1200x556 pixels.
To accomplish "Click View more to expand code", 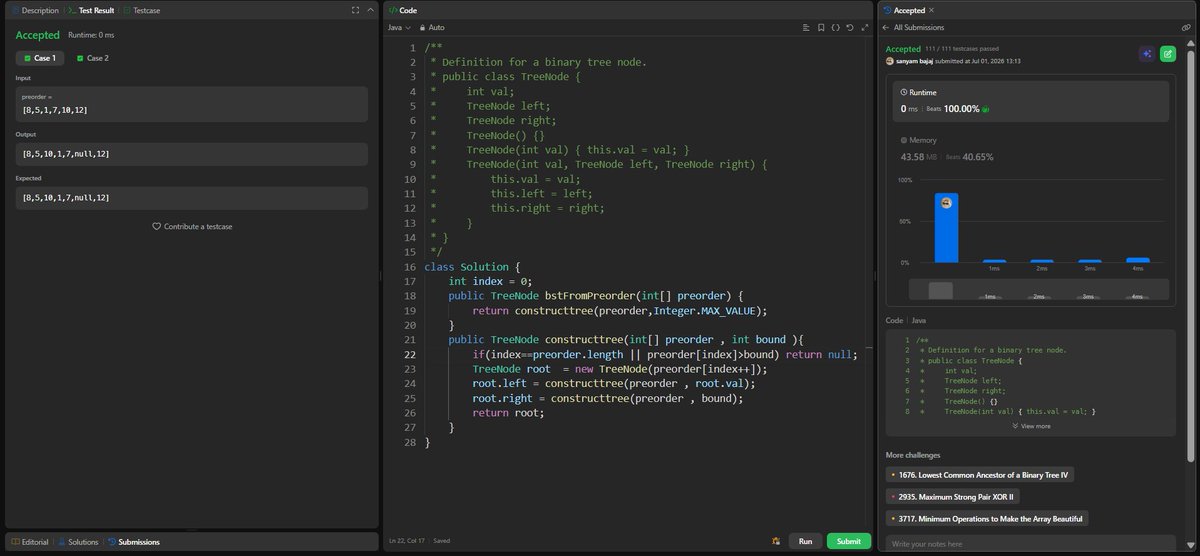I will (x=1031, y=426).
